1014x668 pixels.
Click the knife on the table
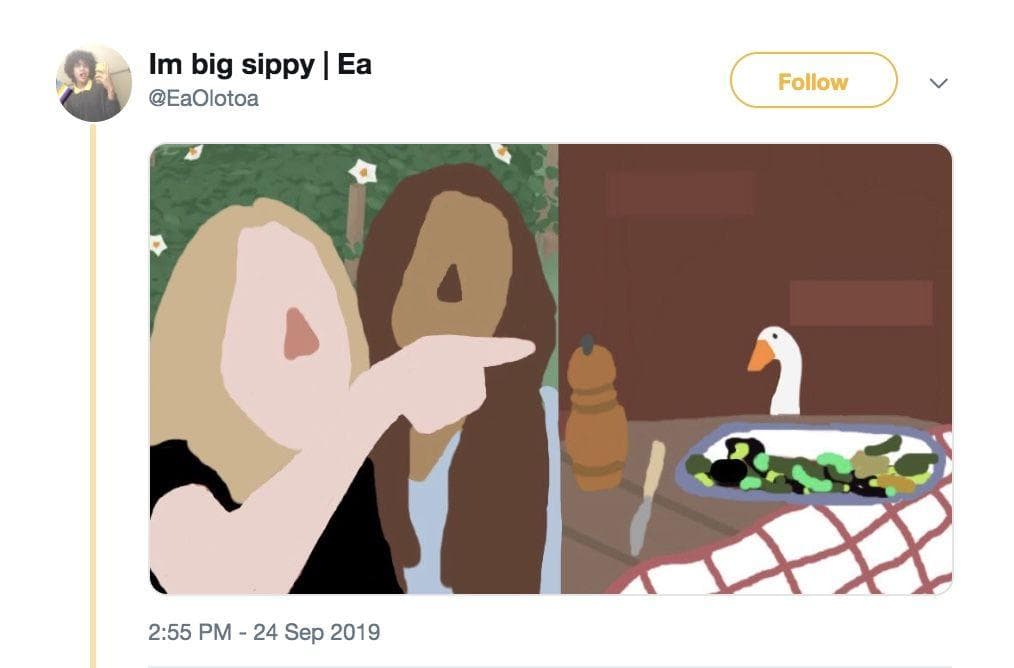[x=645, y=497]
